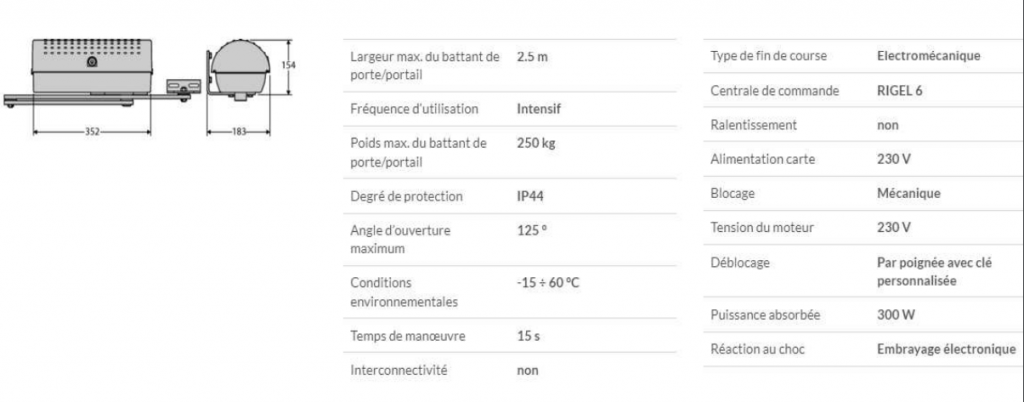Click the "Ralentissement" row label
The width and height of the screenshot is (1024, 402).
pyautogui.click(x=753, y=125)
